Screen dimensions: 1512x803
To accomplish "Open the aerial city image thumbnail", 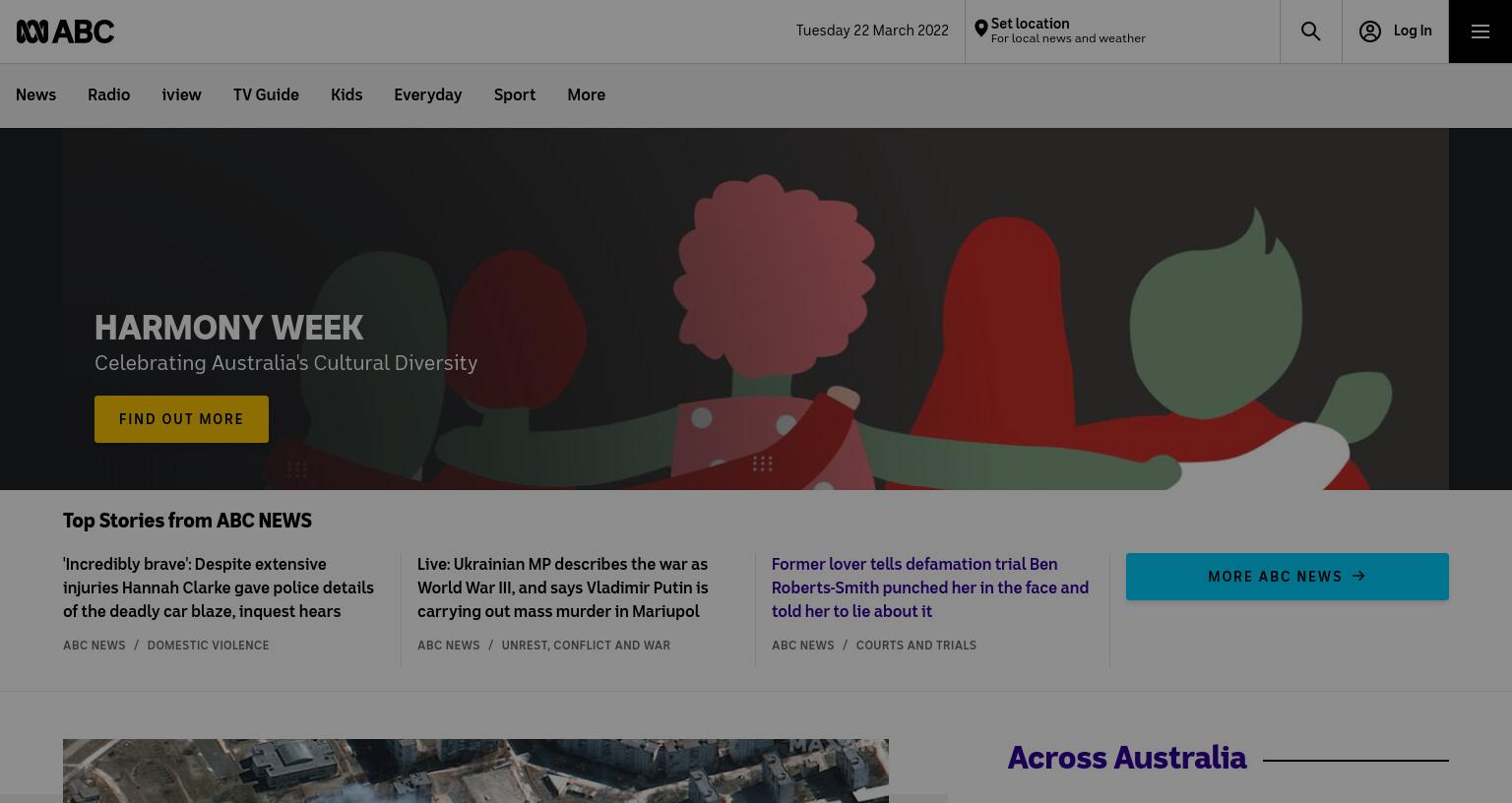I will 475,771.
